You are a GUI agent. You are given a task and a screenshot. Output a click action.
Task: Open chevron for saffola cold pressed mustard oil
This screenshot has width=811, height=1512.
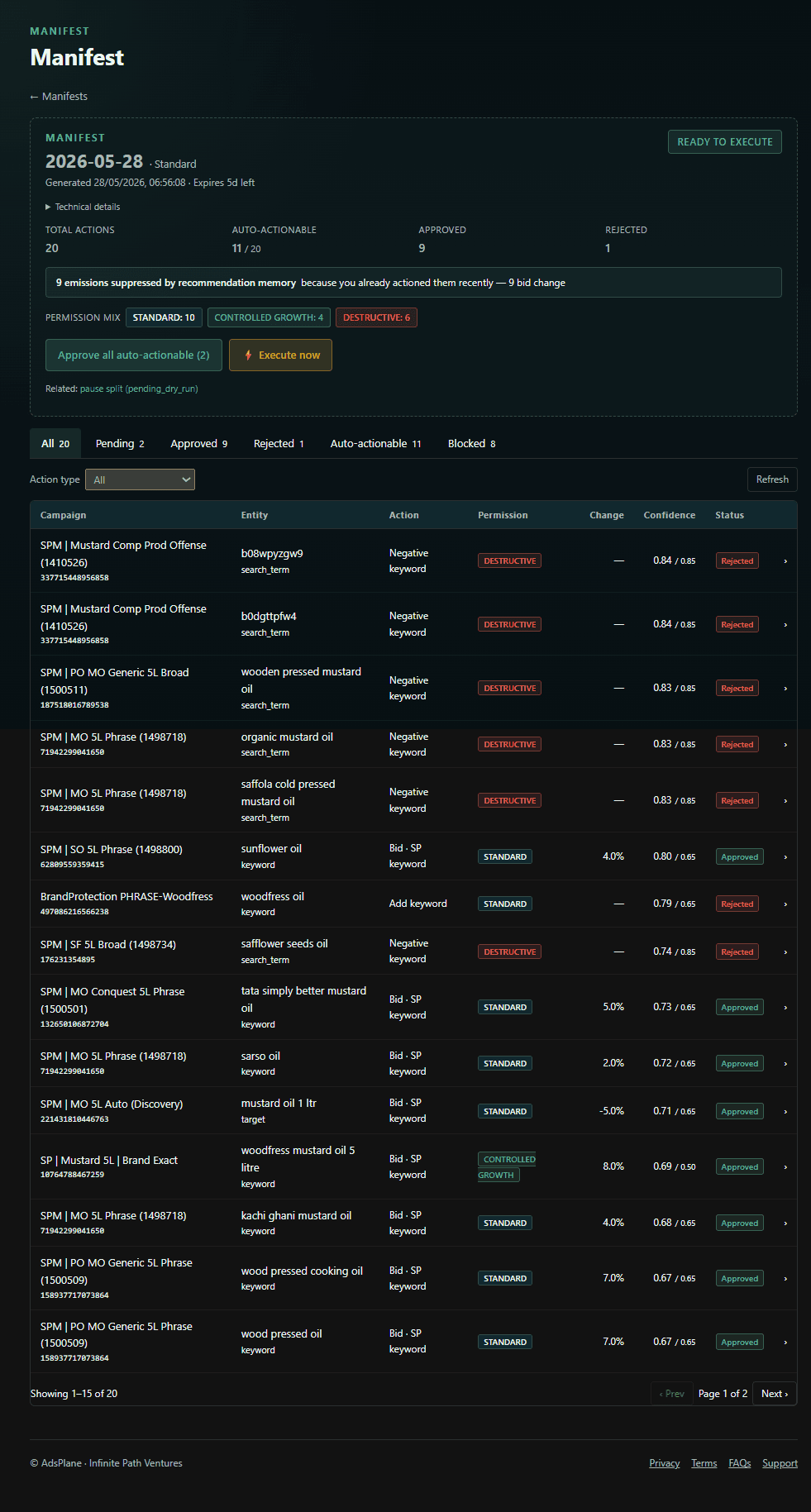[785, 801]
